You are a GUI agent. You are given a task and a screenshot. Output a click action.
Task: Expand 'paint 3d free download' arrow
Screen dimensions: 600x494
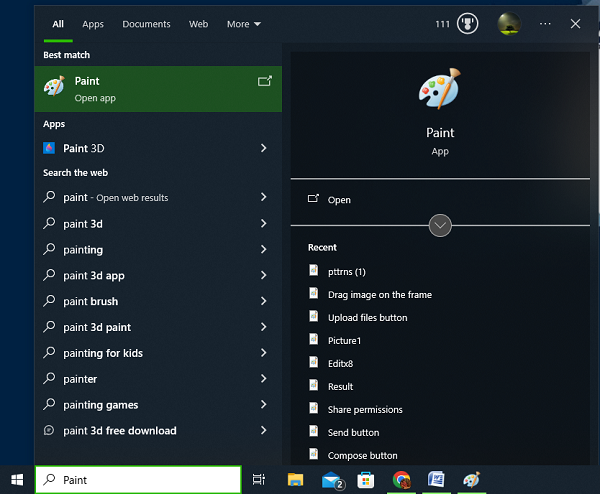[264, 430]
